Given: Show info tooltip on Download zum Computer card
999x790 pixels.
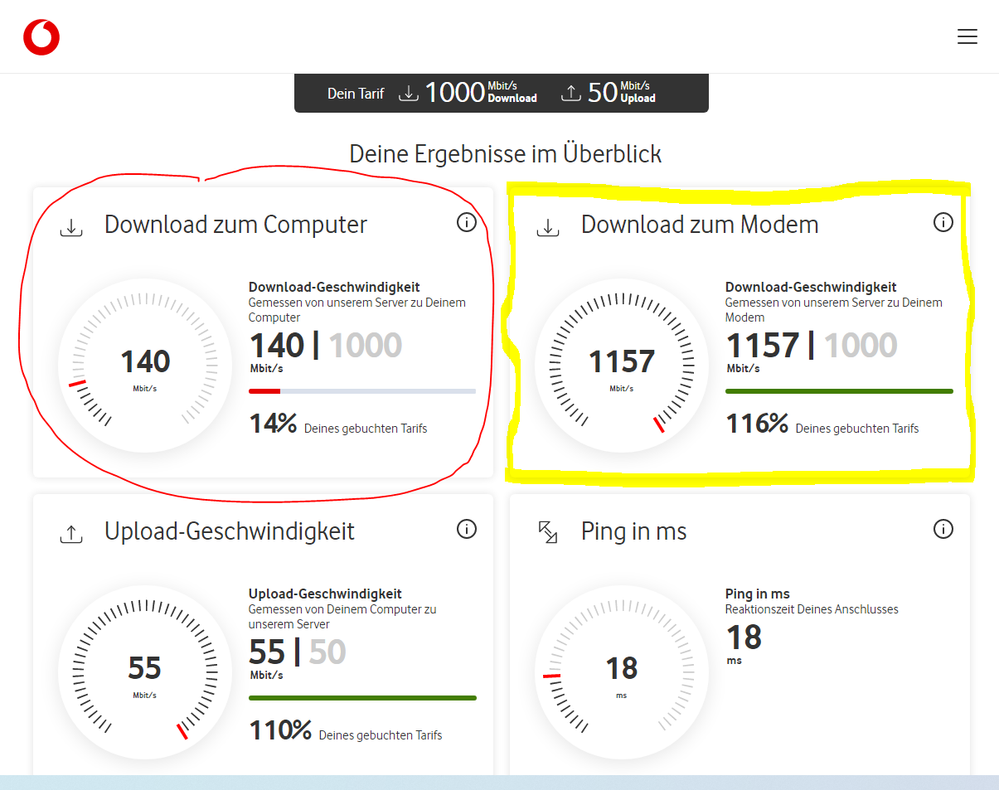Looking at the screenshot, I should [466, 222].
